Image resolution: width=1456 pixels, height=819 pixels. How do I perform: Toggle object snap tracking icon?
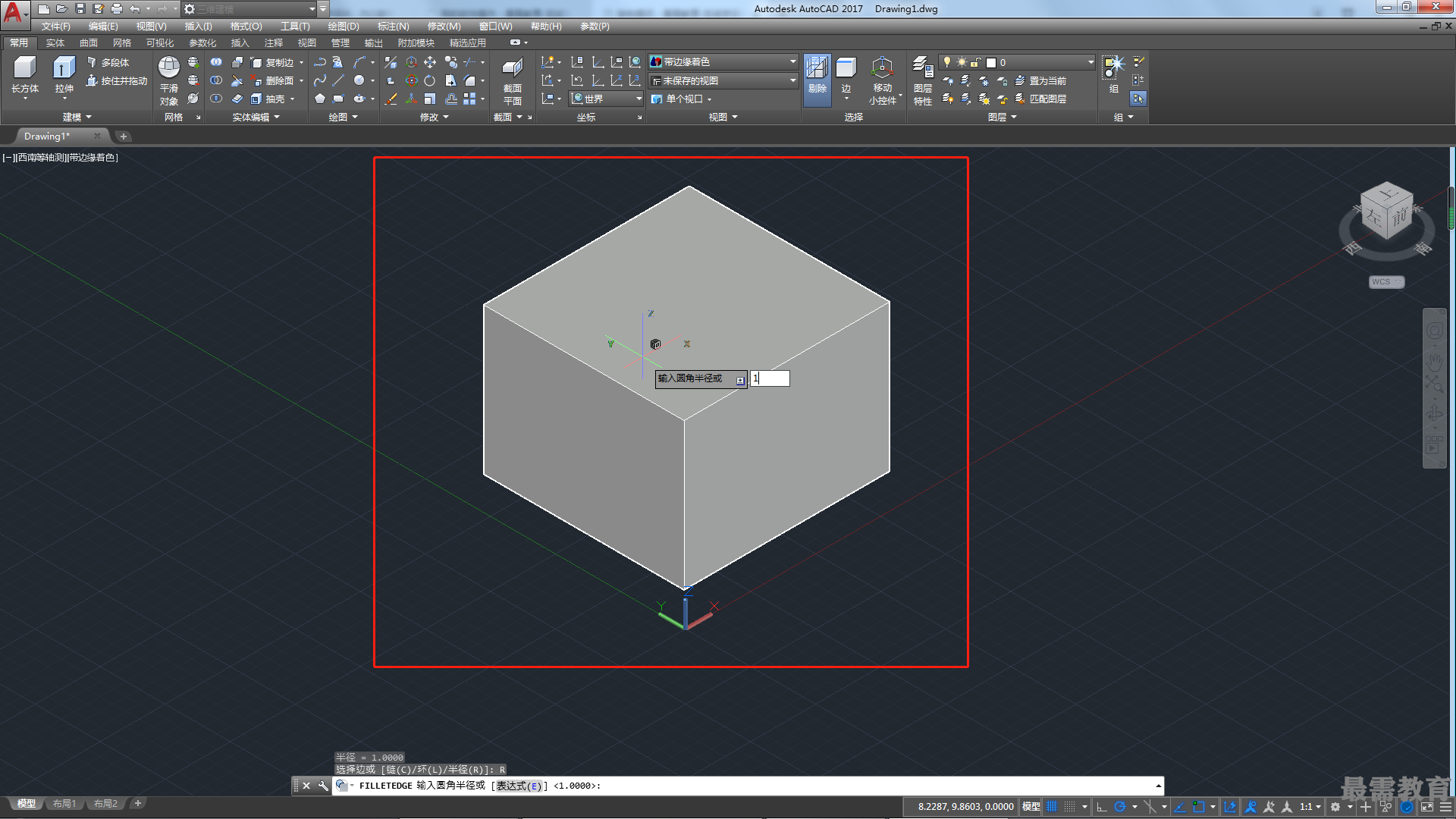tap(1179, 807)
